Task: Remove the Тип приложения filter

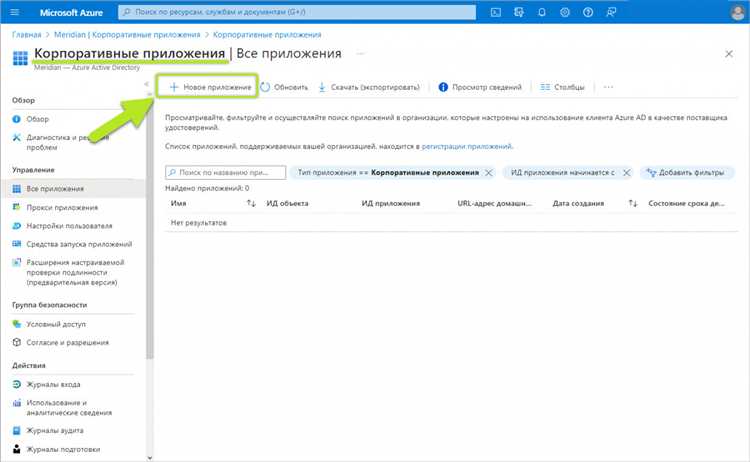Action: click(488, 173)
